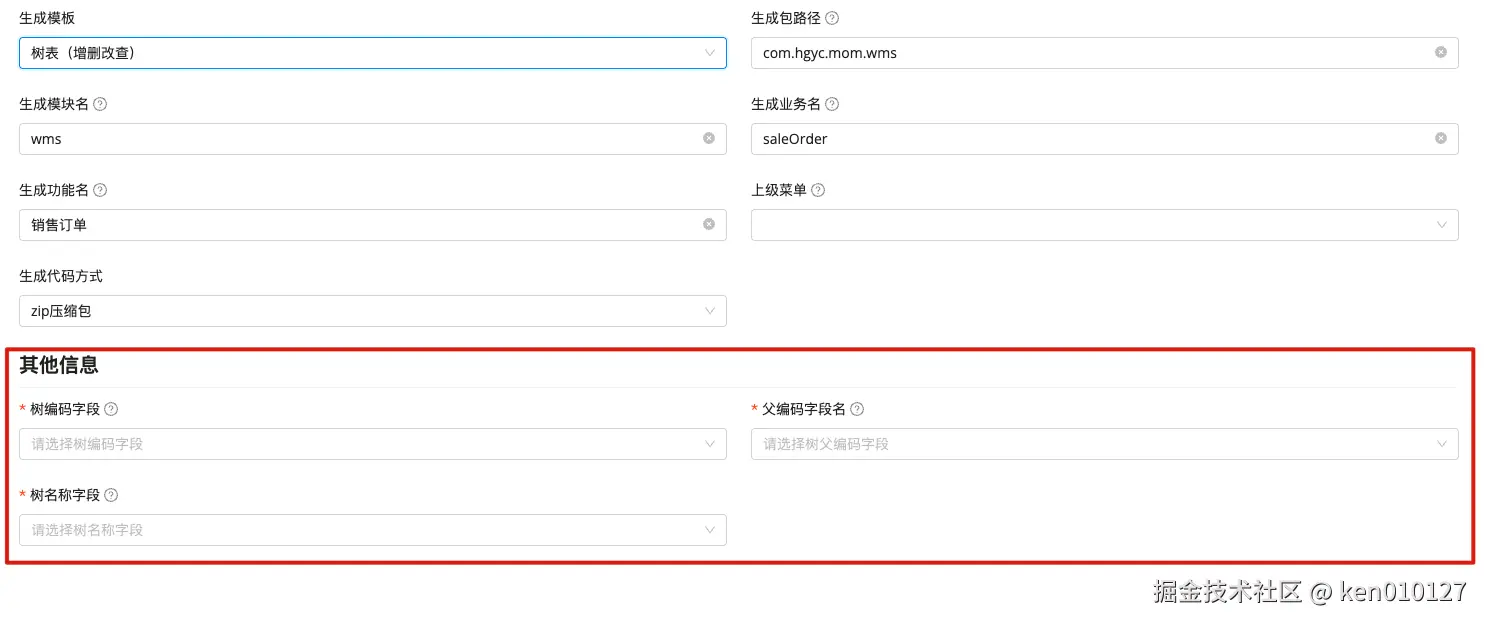
Task: Clear the 销售订单 function name field
Action: click(x=708, y=224)
